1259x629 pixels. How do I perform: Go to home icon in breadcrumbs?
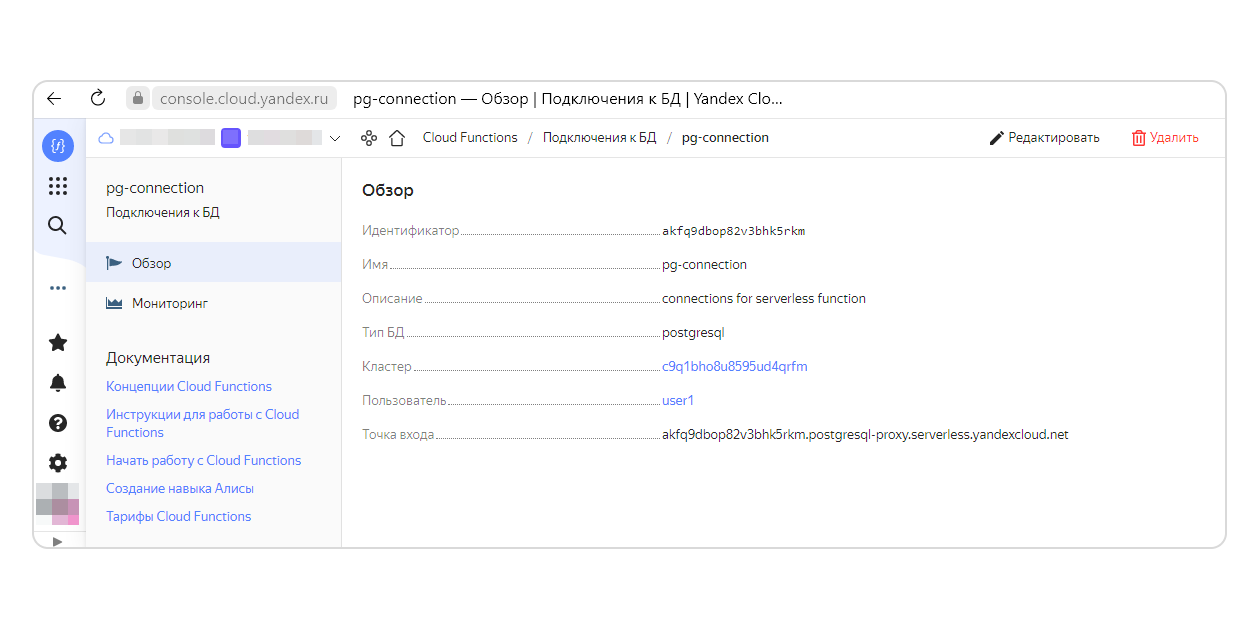pos(397,138)
